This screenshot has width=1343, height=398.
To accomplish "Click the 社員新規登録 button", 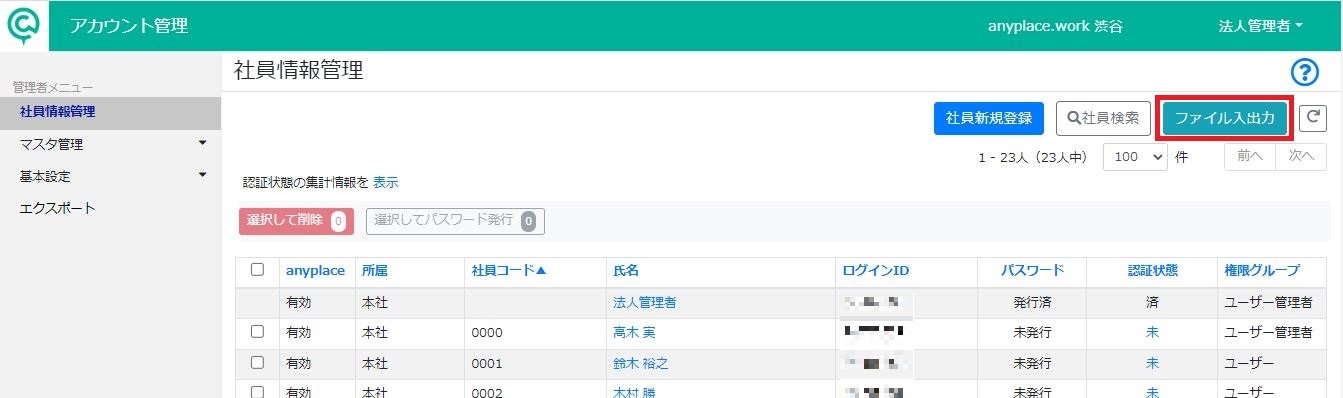I will pos(989,118).
